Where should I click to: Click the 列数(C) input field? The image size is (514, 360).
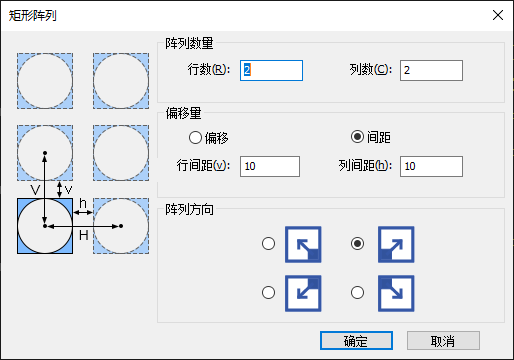click(x=431, y=70)
